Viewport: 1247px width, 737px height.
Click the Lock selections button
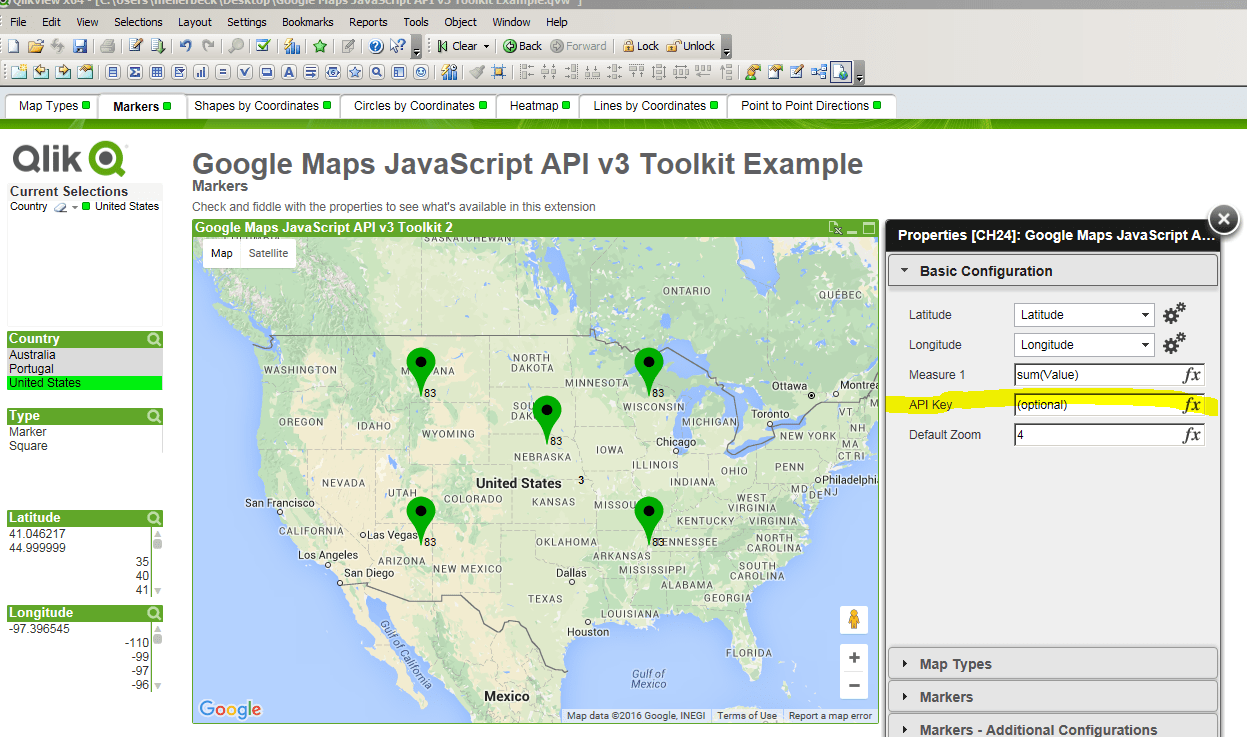(640, 46)
